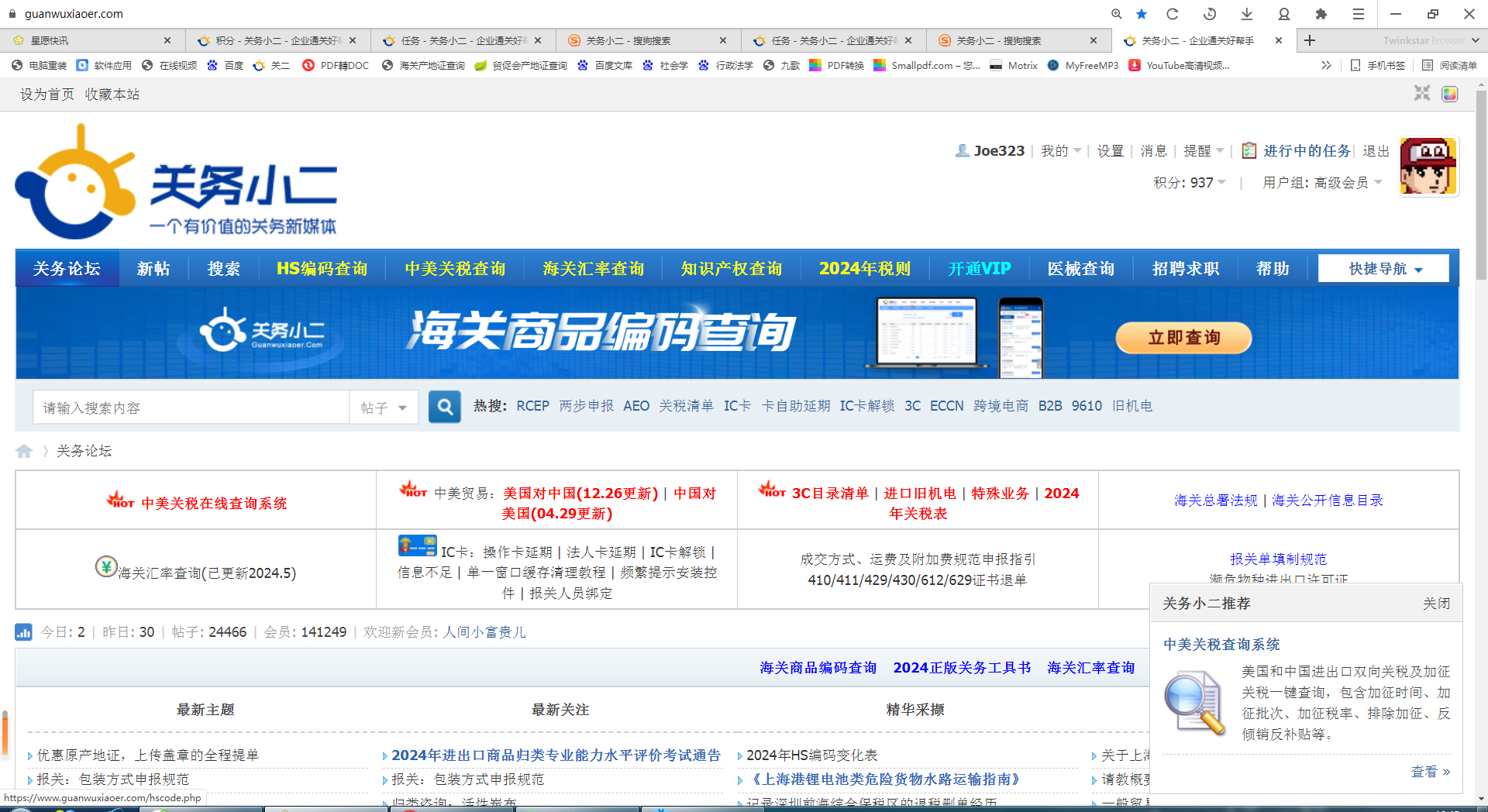Open the 设置 settings link
1488x812 pixels.
pyautogui.click(x=1110, y=151)
